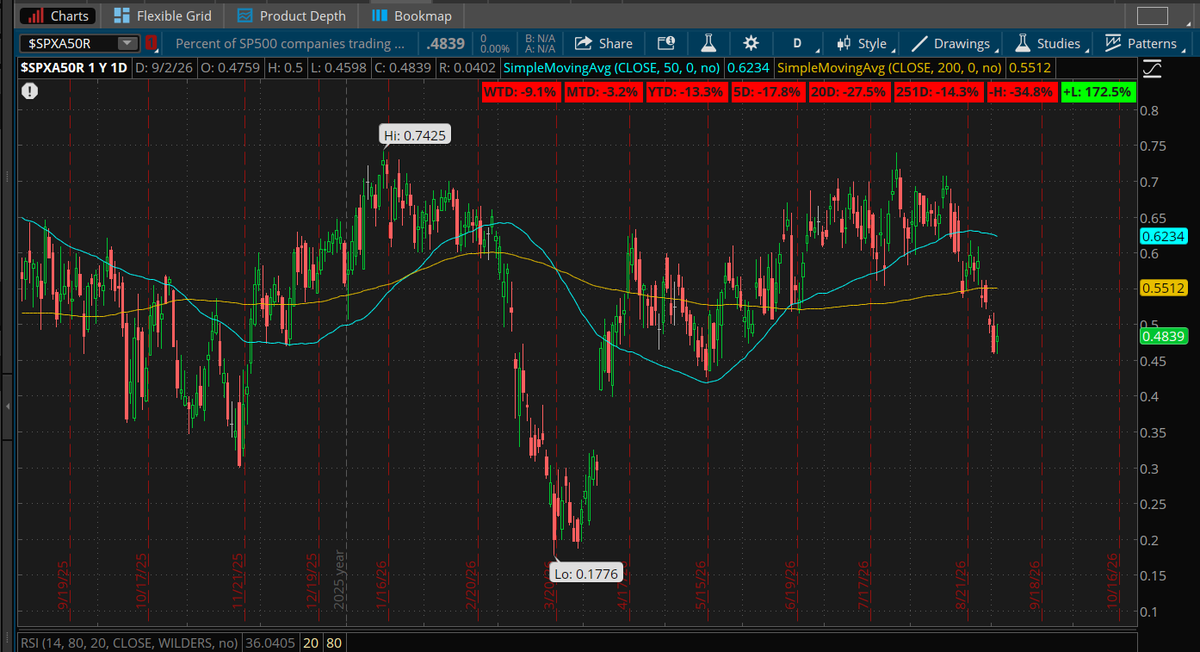Open the flask Edit Studies icon
1200x652 pixels.
708,43
